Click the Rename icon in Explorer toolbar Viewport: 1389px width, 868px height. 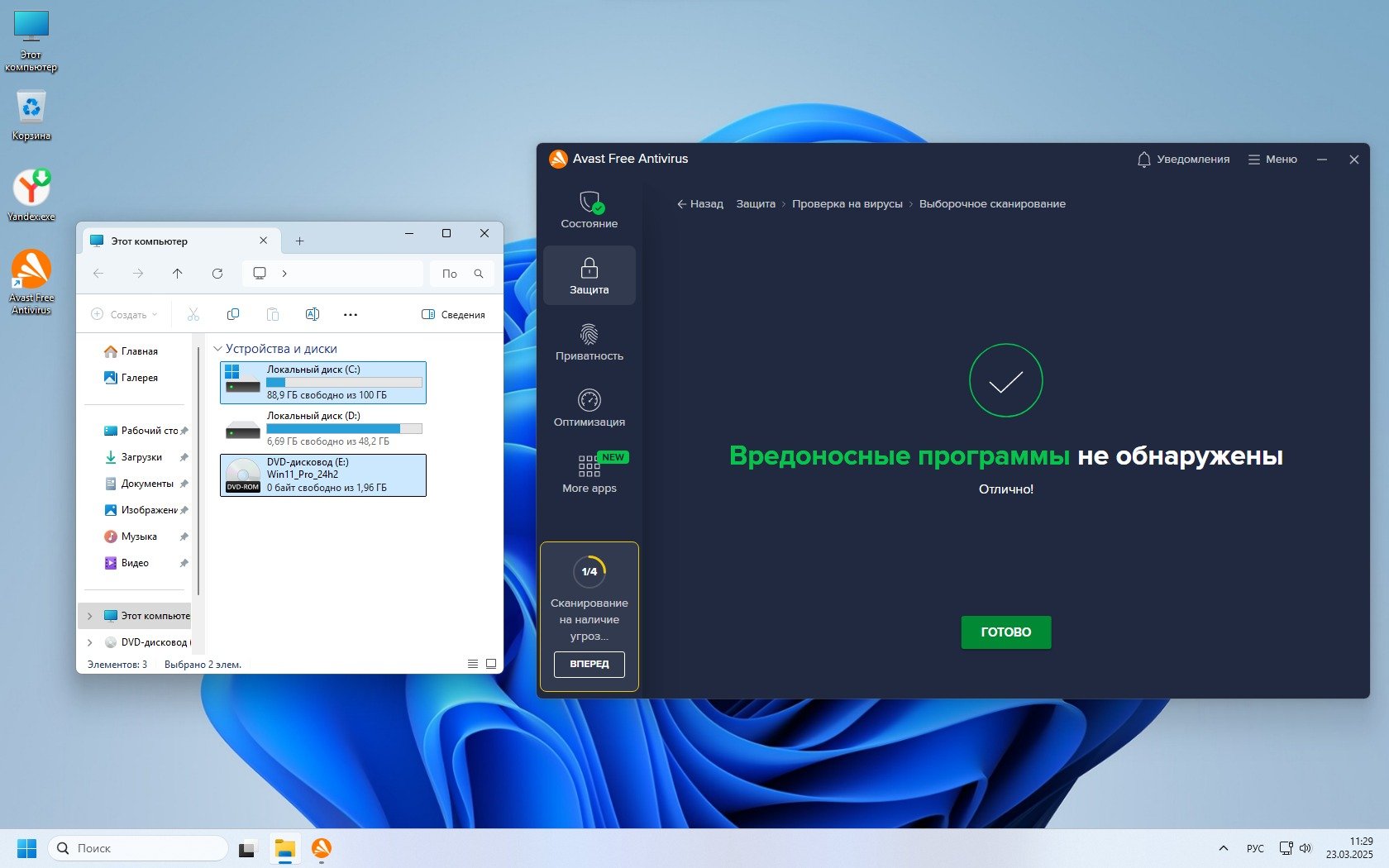(x=313, y=314)
